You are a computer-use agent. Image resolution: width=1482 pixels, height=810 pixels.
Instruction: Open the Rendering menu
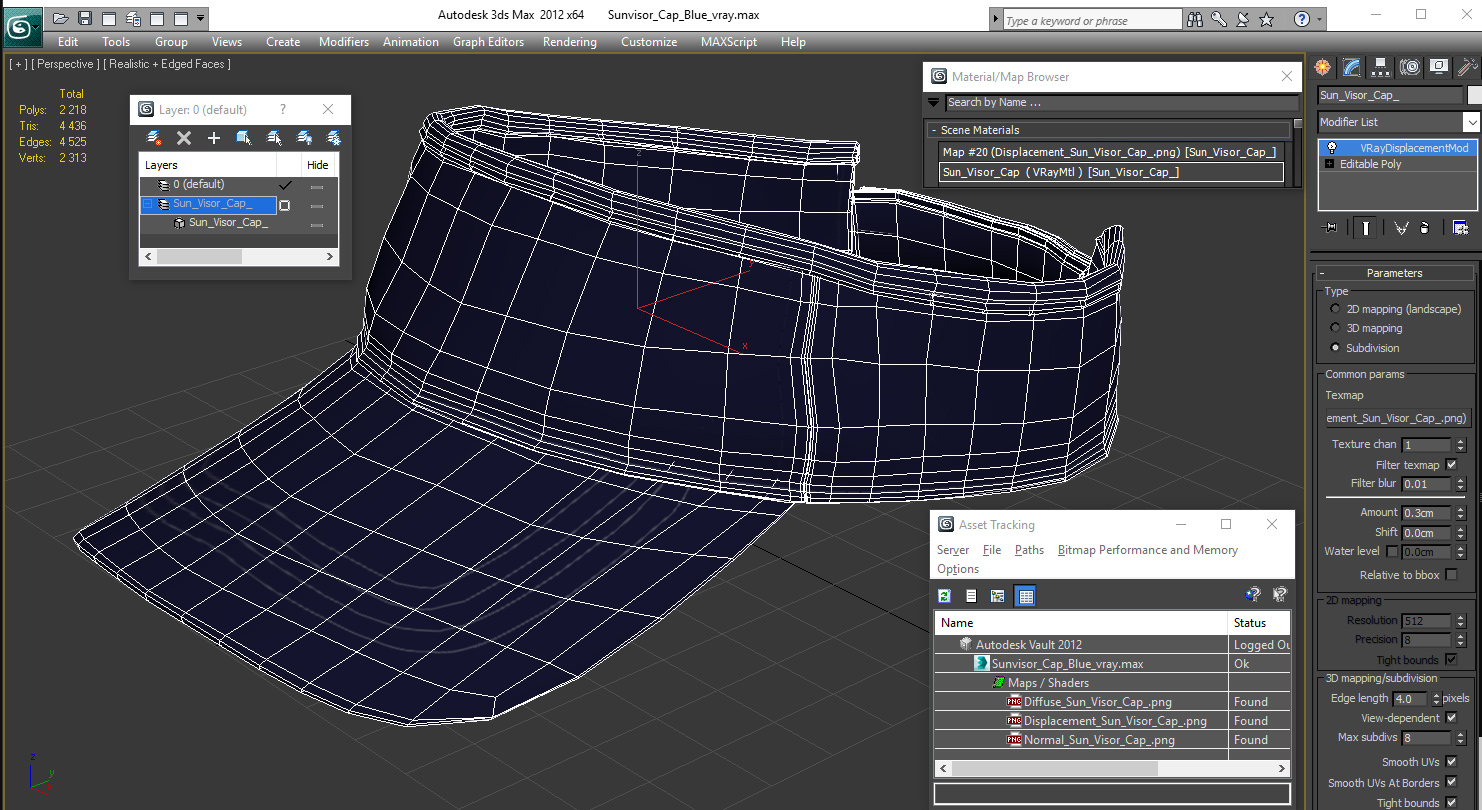tap(569, 42)
